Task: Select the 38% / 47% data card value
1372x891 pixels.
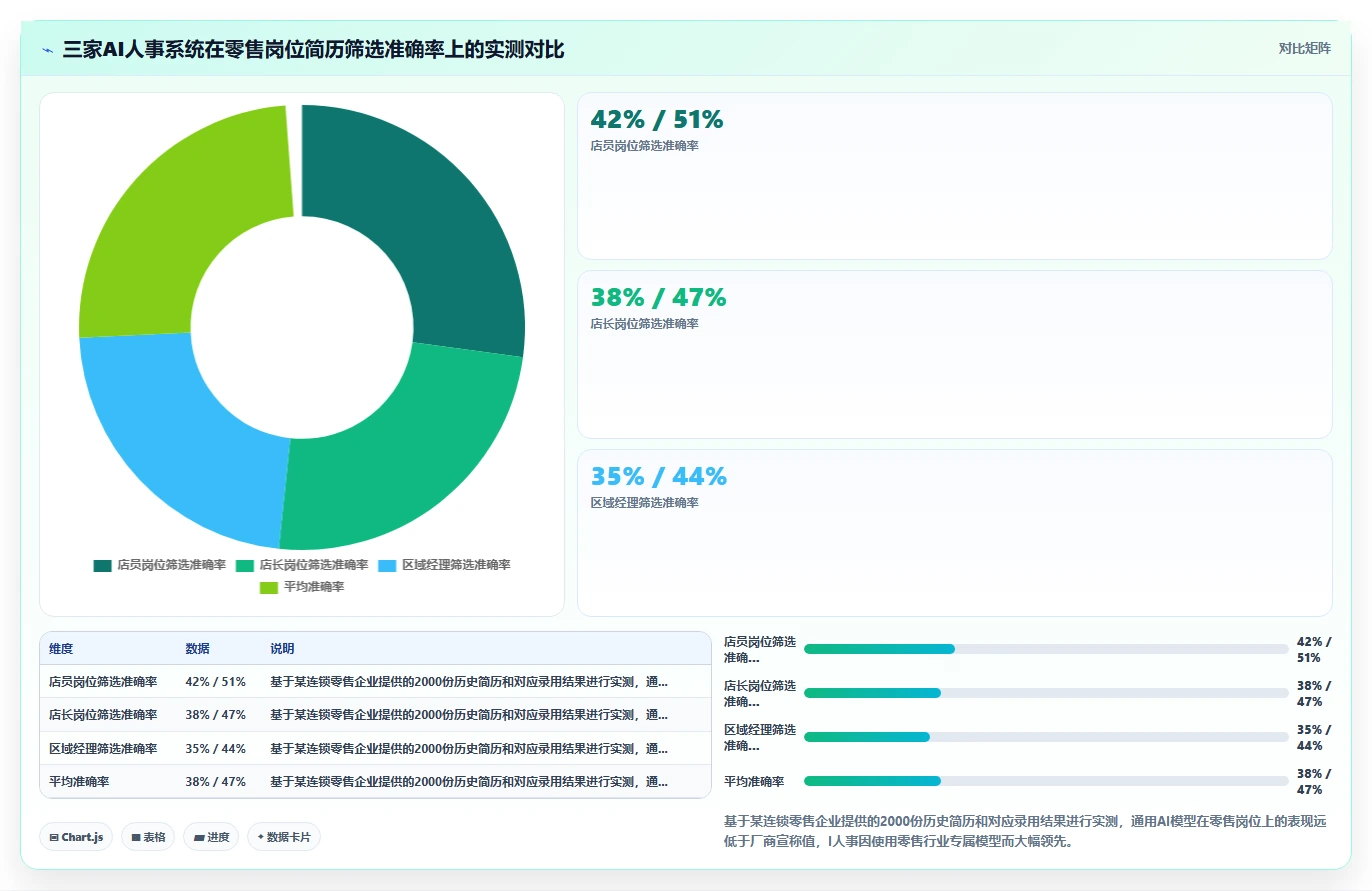Action: pos(659,298)
